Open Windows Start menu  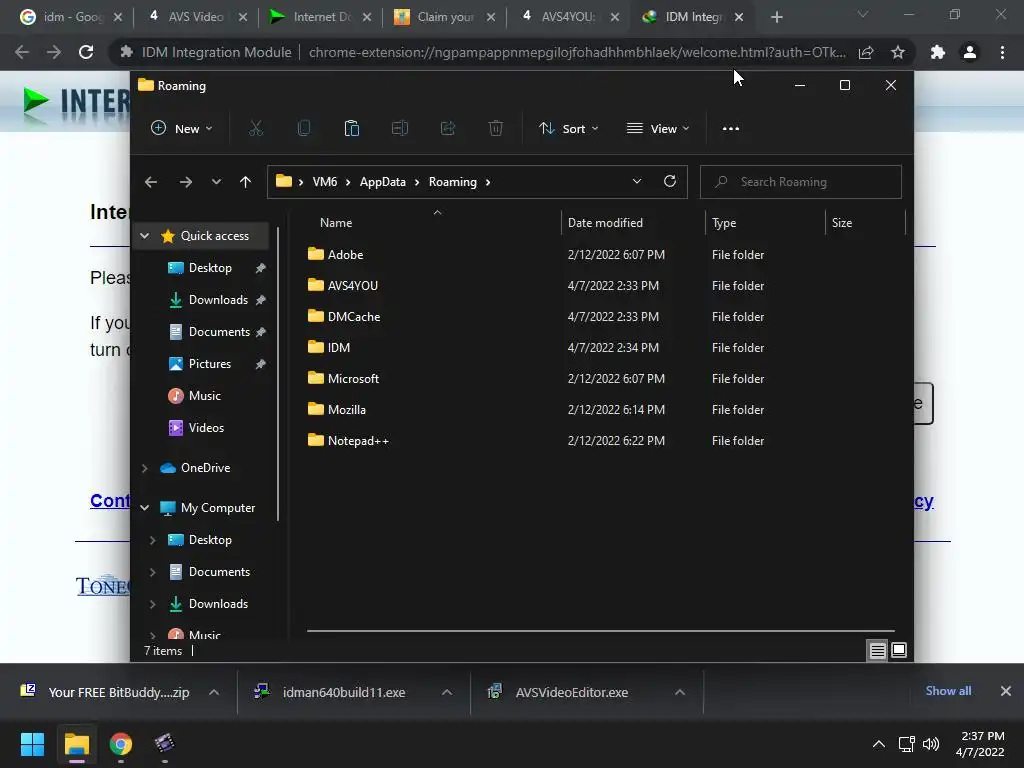[x=32, y=744]
